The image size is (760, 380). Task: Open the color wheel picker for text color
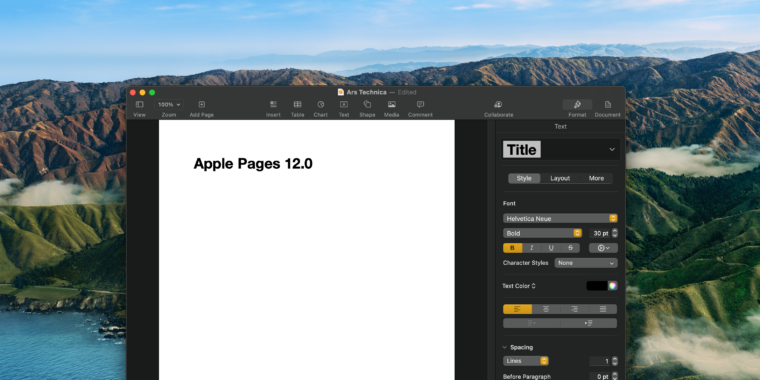click(613, 286)
